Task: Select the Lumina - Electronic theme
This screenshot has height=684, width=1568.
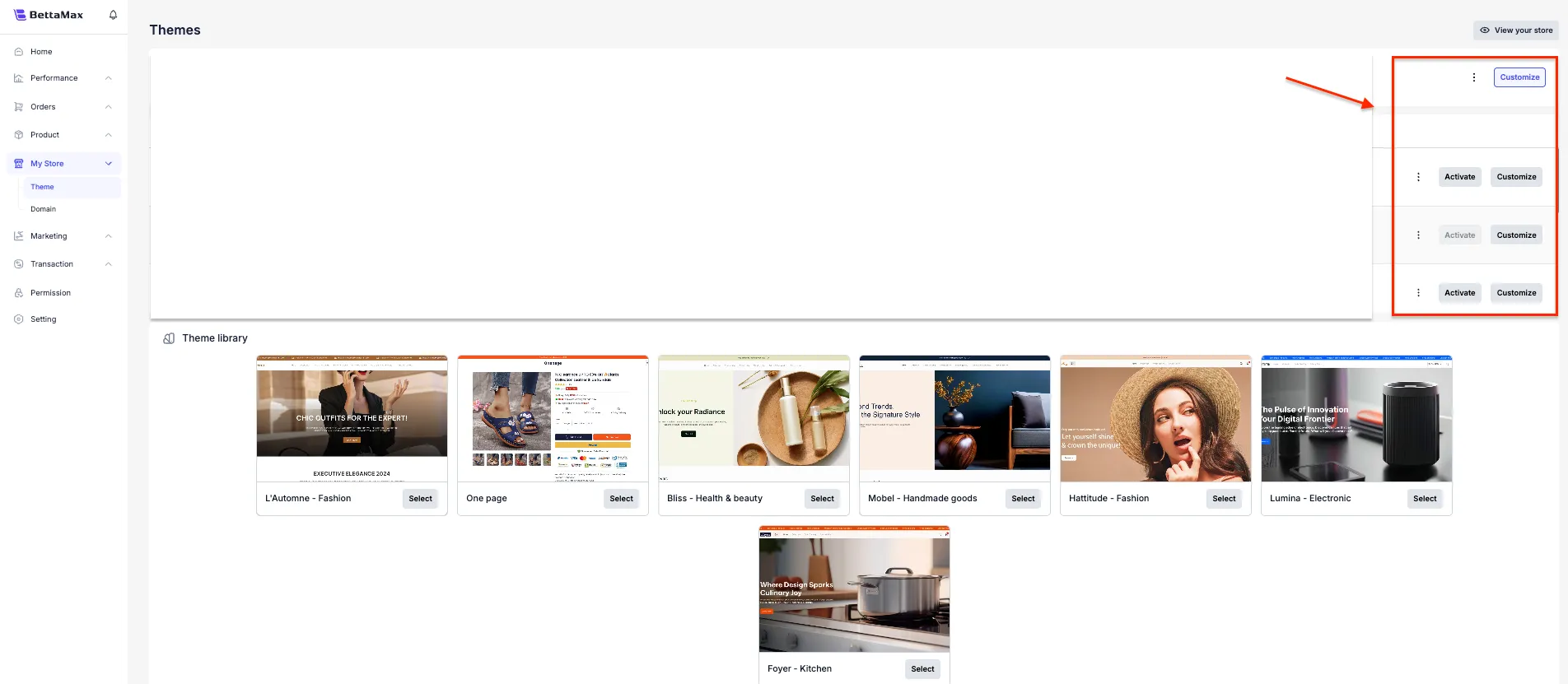Action: click(x=1424, y=499)
